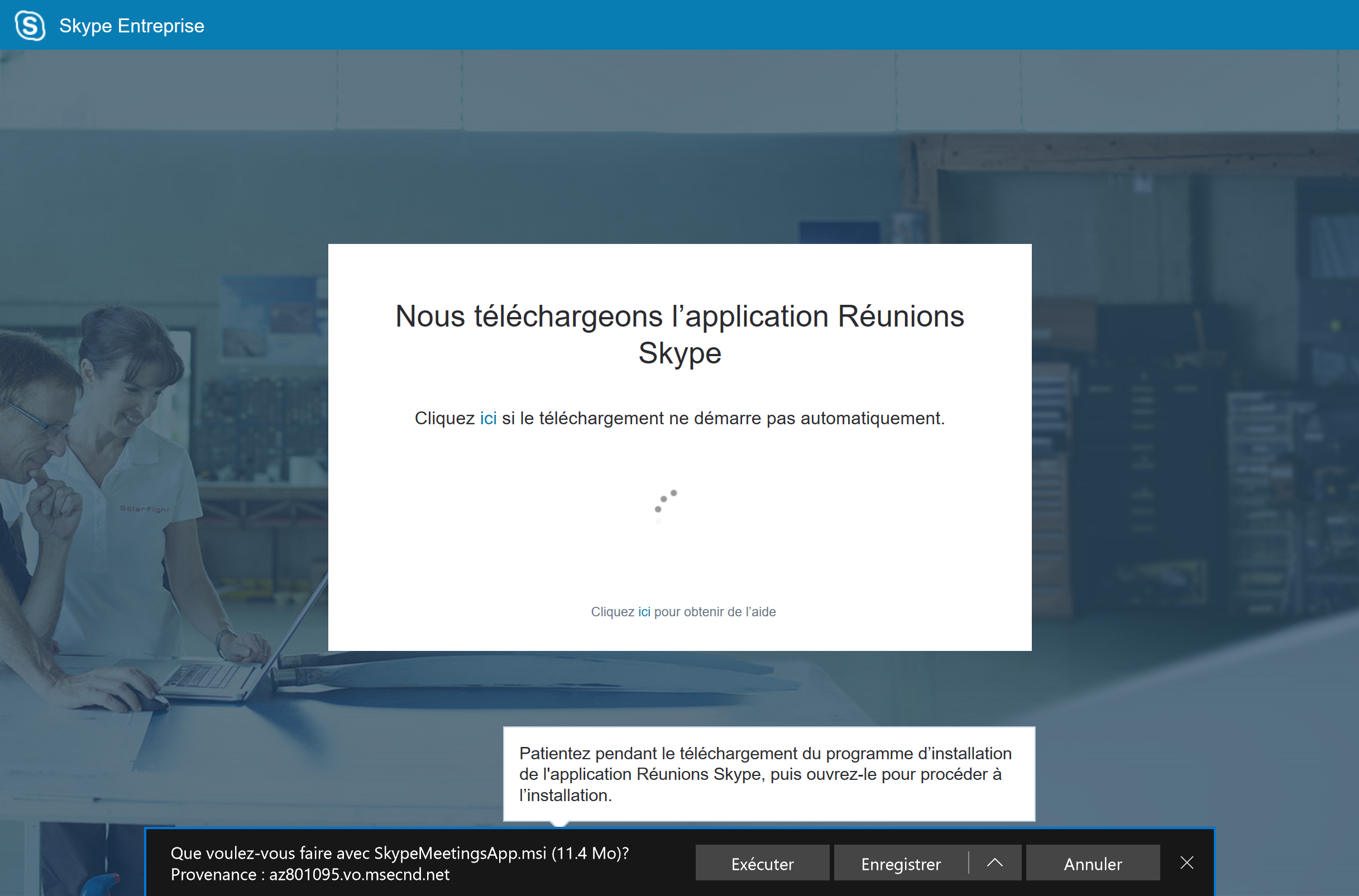1359x896 pixels.
Task: Click the loading spinner in dialog
Action: coord(666,506)
